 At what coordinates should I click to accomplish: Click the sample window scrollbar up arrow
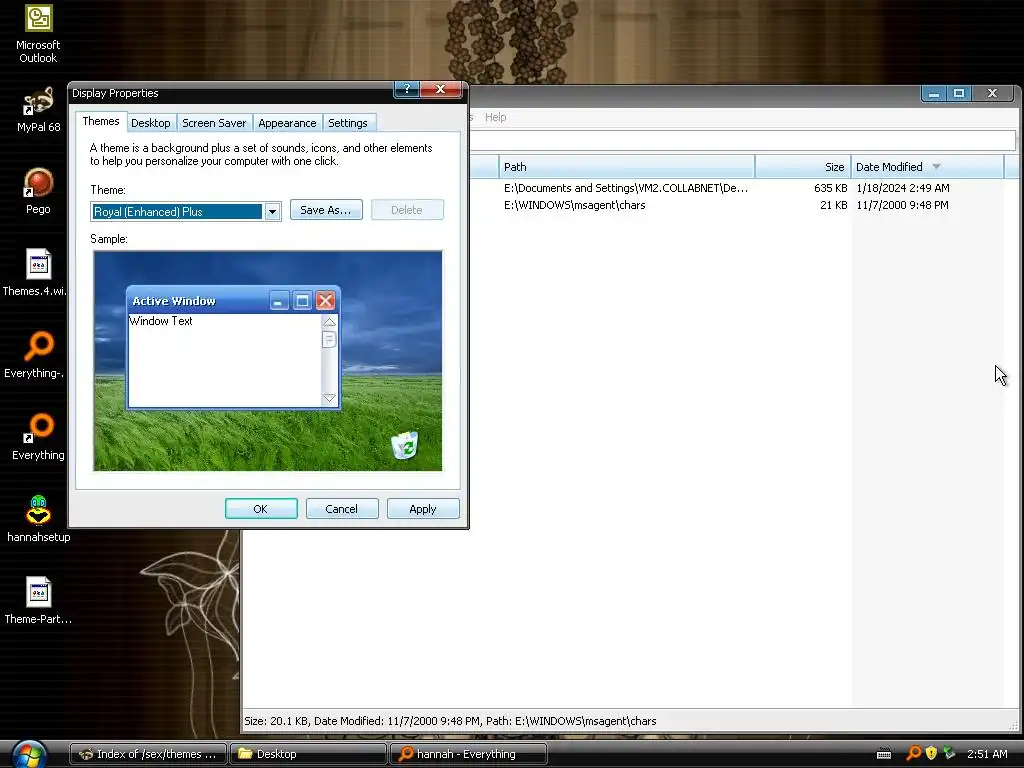tap(329, 323)
